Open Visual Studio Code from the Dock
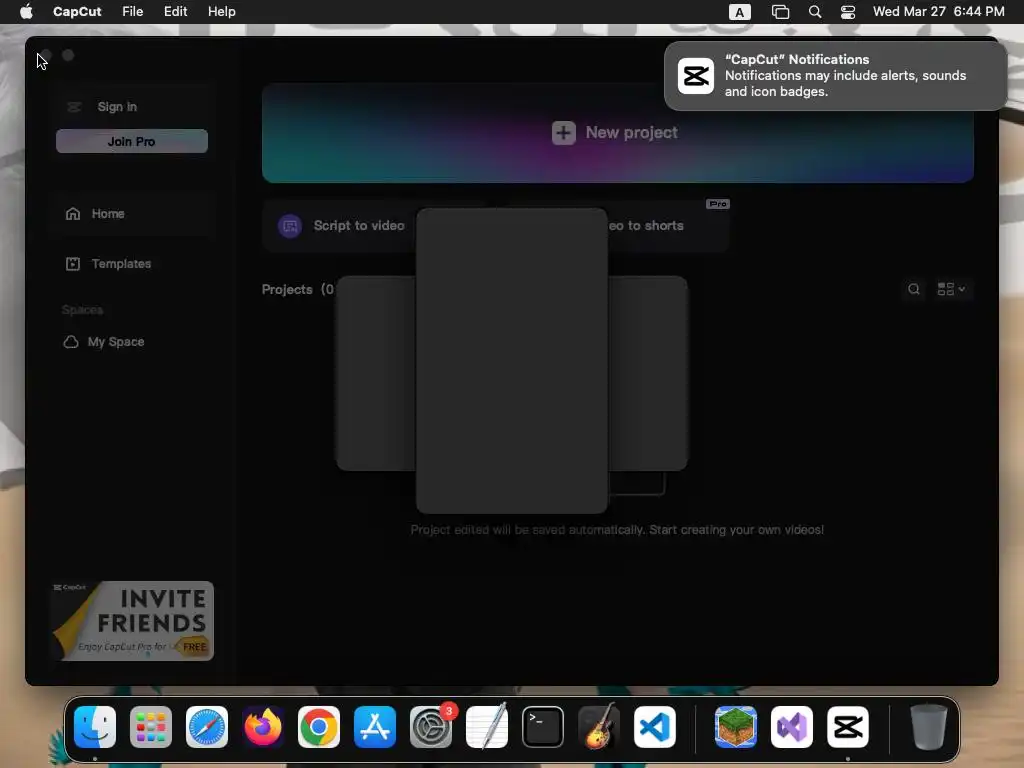Screen dimensions: 1024x768 click(655, 727)
